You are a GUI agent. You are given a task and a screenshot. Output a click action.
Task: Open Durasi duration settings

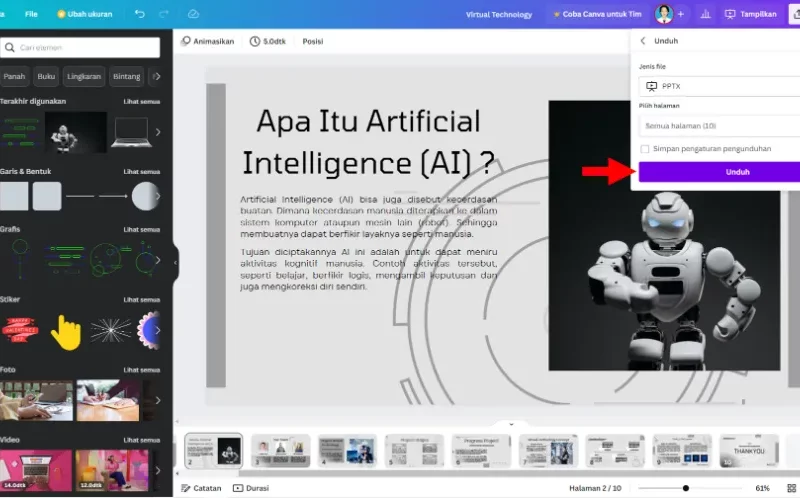click(x=251, y=488)
